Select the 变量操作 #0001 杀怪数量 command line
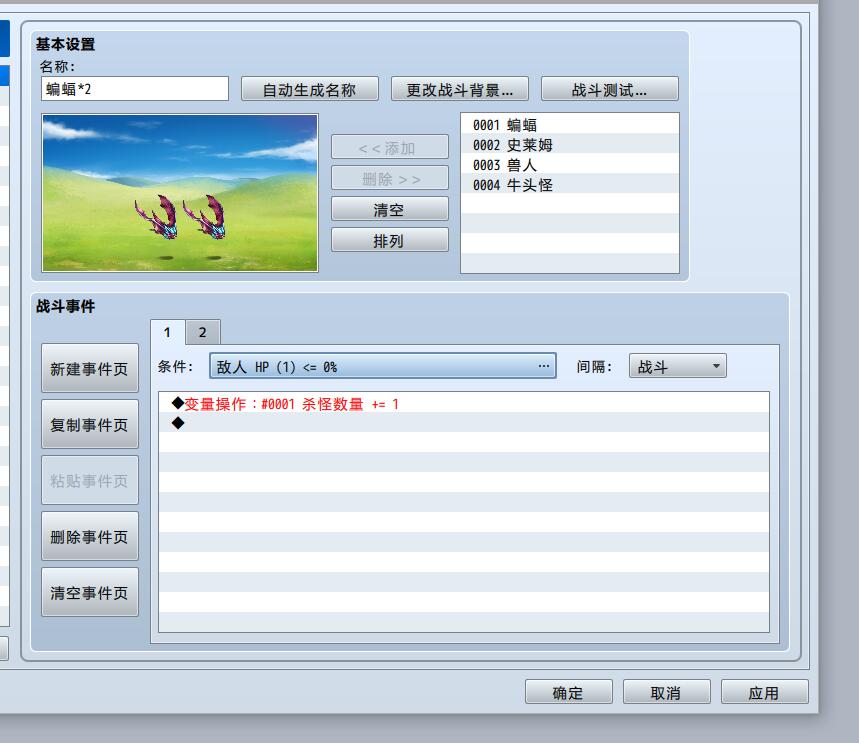 (x=463, y=404)
